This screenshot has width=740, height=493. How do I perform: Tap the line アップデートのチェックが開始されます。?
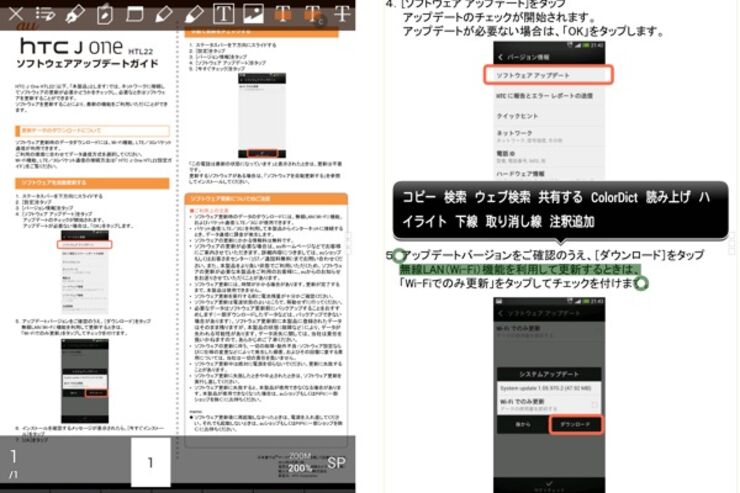(x=499, y=17)
